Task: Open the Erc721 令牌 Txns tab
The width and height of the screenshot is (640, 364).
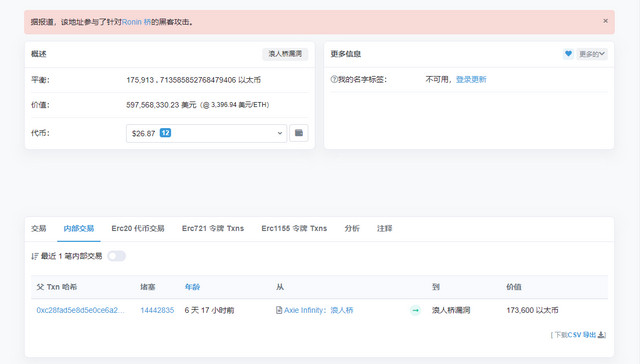Action: pos(213,229)
